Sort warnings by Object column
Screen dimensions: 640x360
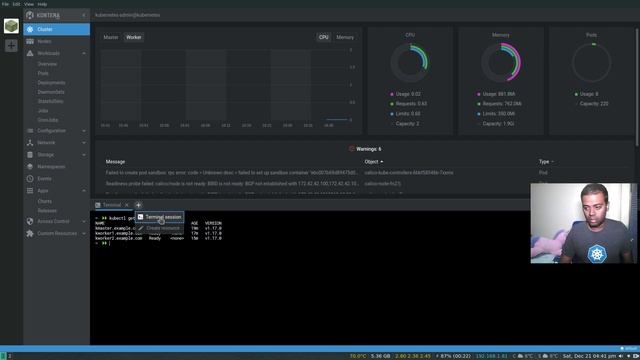pos(373,162)
